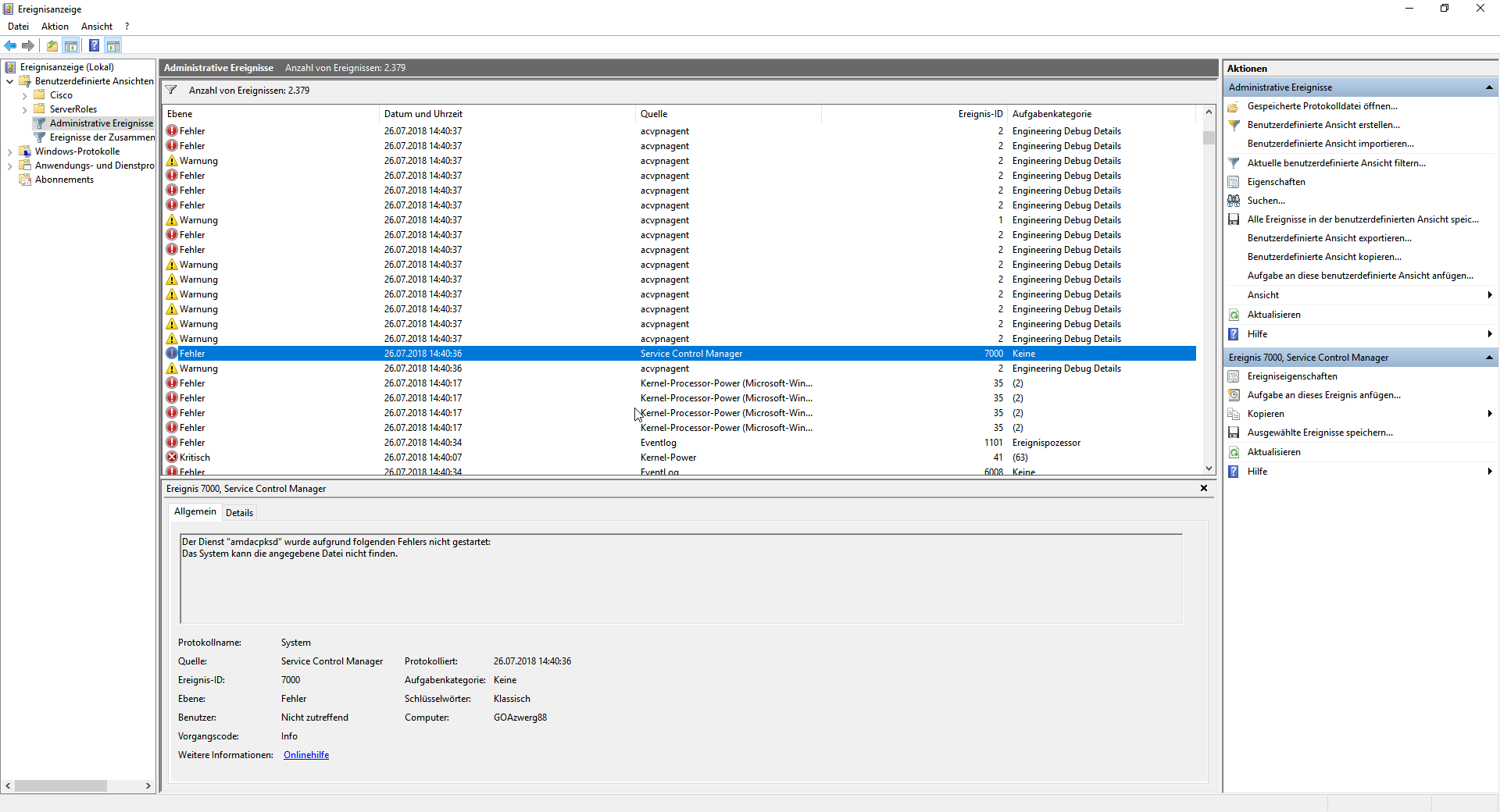Sort by Datum und Uhrzeit column header
The width and height of the screenshot is (1500, 812).
pyautogui.click(x=508, y=114)
